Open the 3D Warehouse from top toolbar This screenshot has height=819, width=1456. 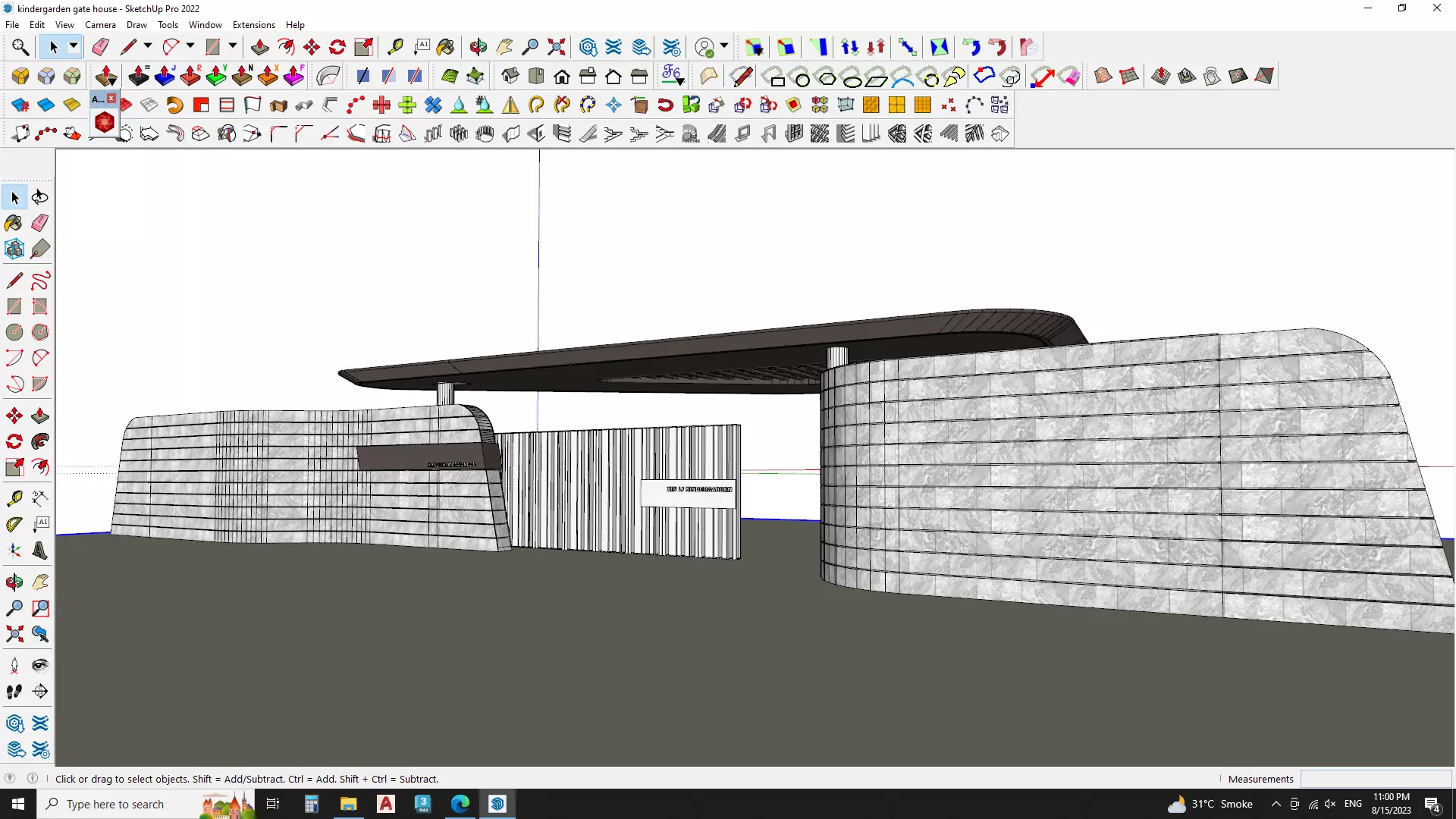coord(588,47)
